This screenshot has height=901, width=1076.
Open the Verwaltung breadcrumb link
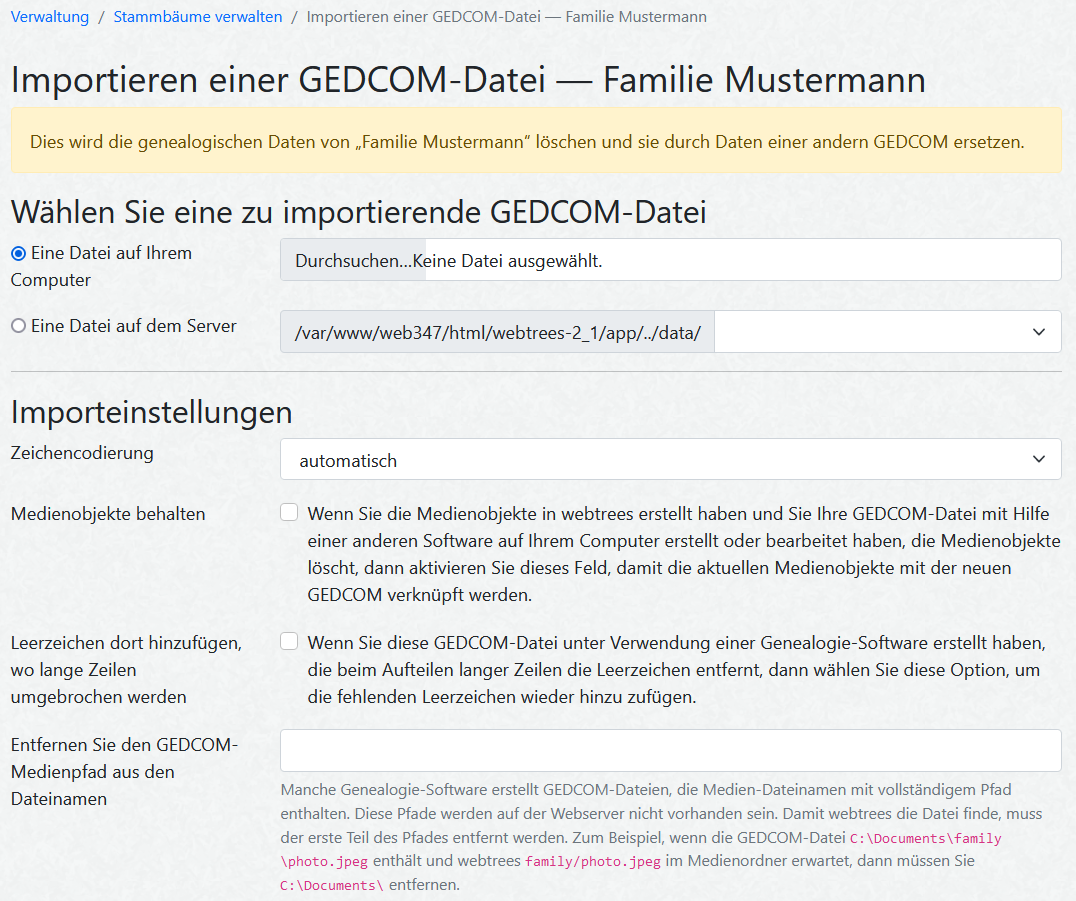coord(50,17)
